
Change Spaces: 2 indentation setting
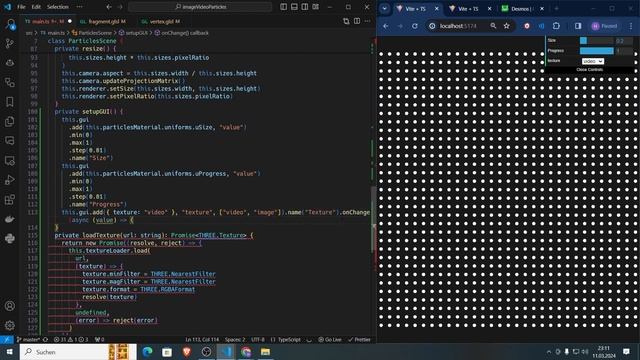235,340
